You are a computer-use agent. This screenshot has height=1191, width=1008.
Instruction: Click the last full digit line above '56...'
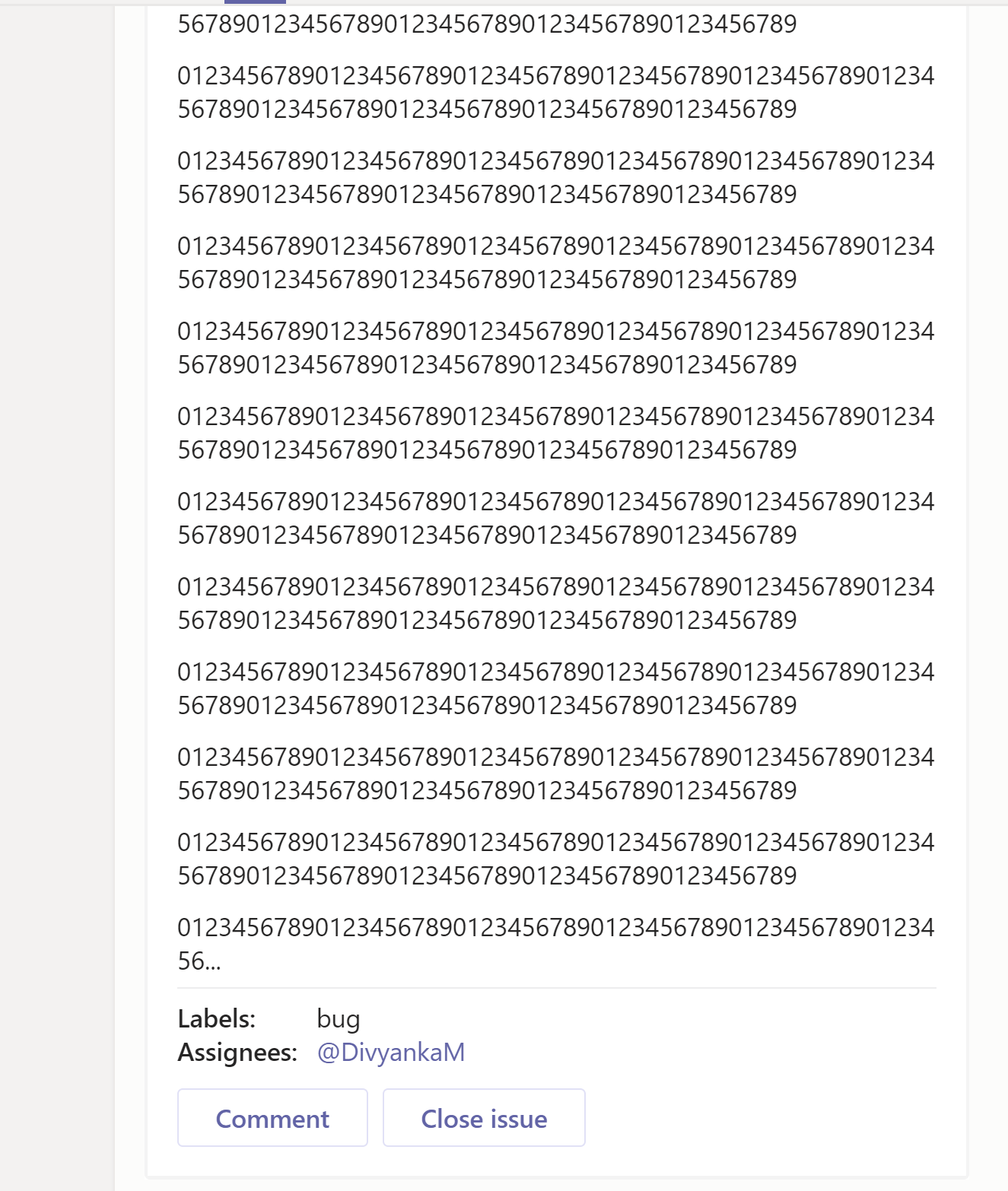556,928
